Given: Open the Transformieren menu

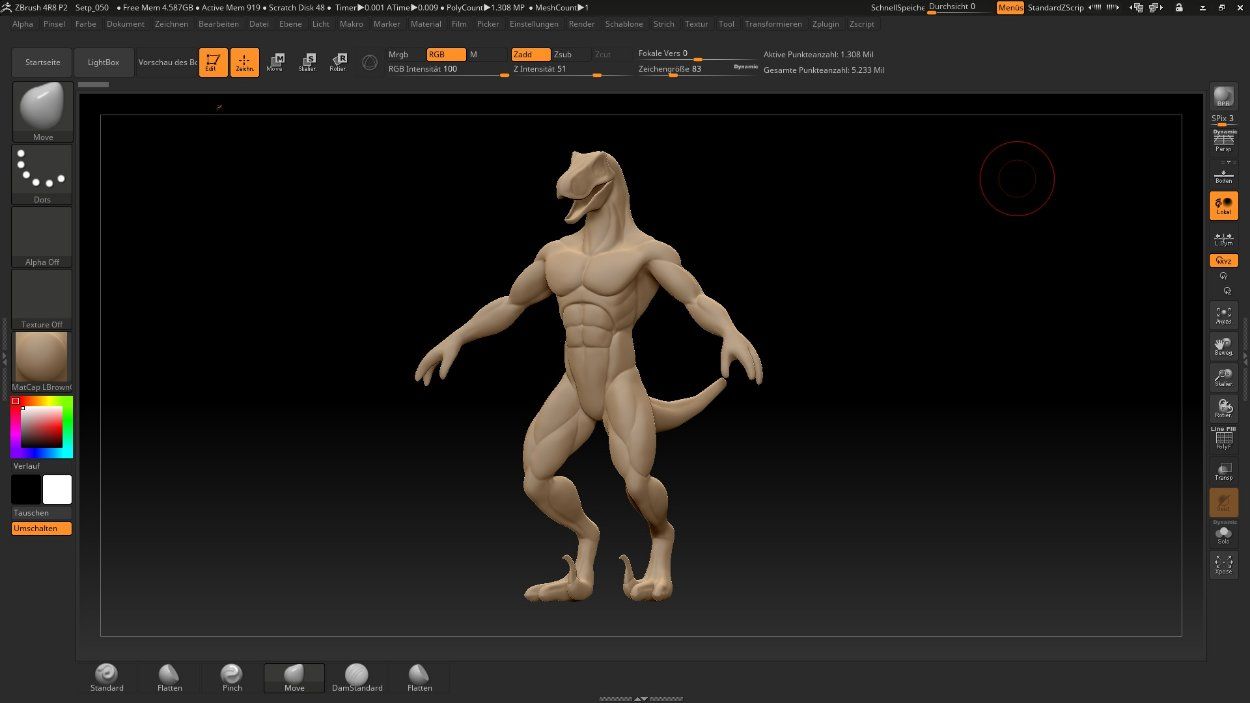Looking at the screenshot, I should point(773,24).
